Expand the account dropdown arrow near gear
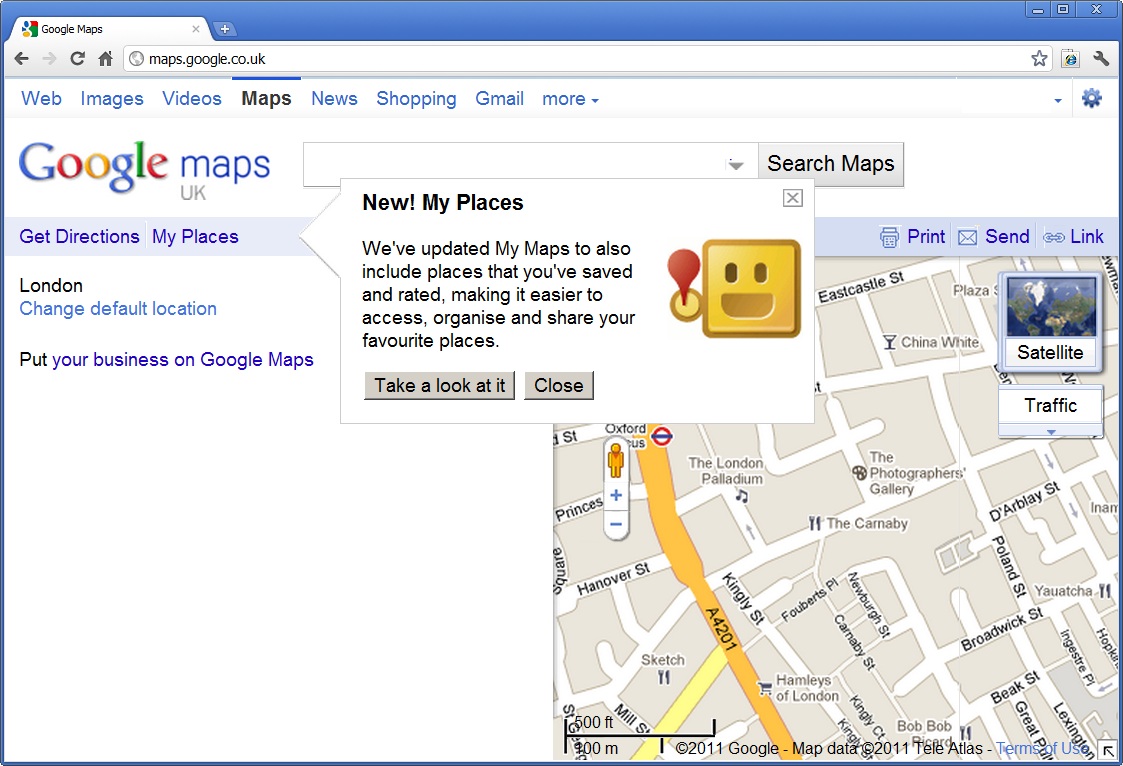This screenshot has width=1123, height=766. pos(1058,101)
